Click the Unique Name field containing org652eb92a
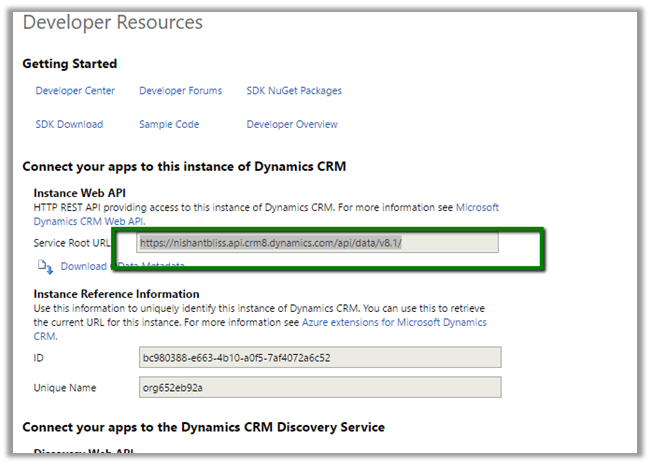Image resolution: width=650 pixels, height=465 pixels. (319, 387)
